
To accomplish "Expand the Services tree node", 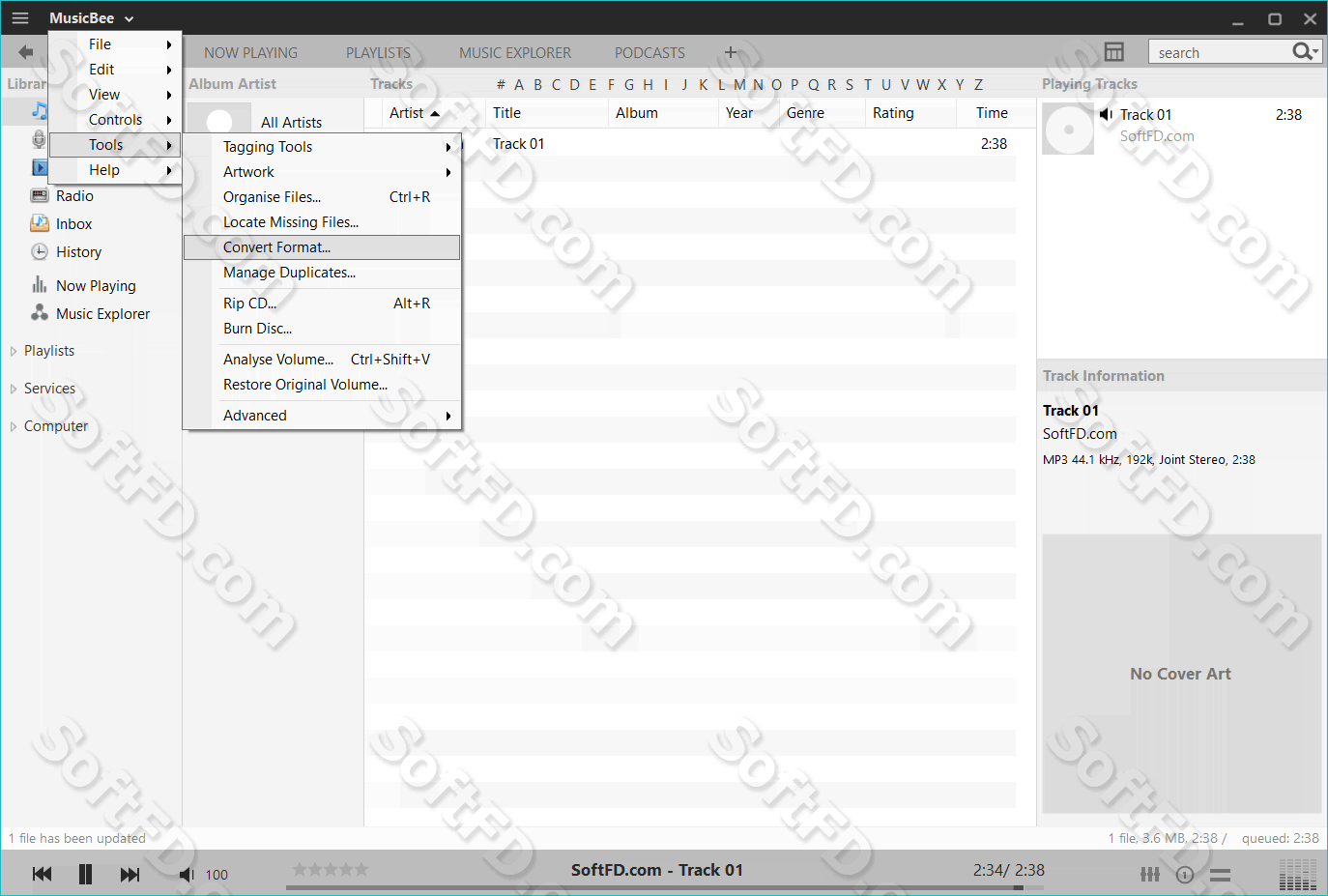I will pyautogui.click(x=14, y=389).
